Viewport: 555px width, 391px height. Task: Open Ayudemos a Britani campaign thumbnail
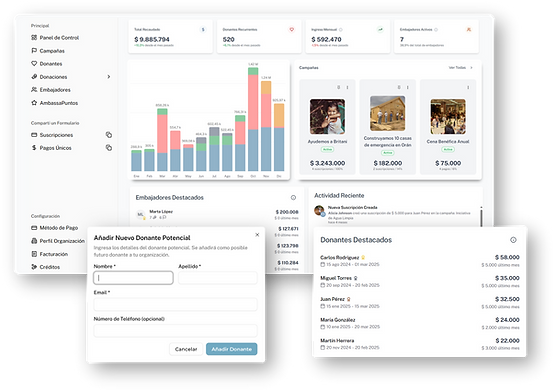(x=327, y=116)
